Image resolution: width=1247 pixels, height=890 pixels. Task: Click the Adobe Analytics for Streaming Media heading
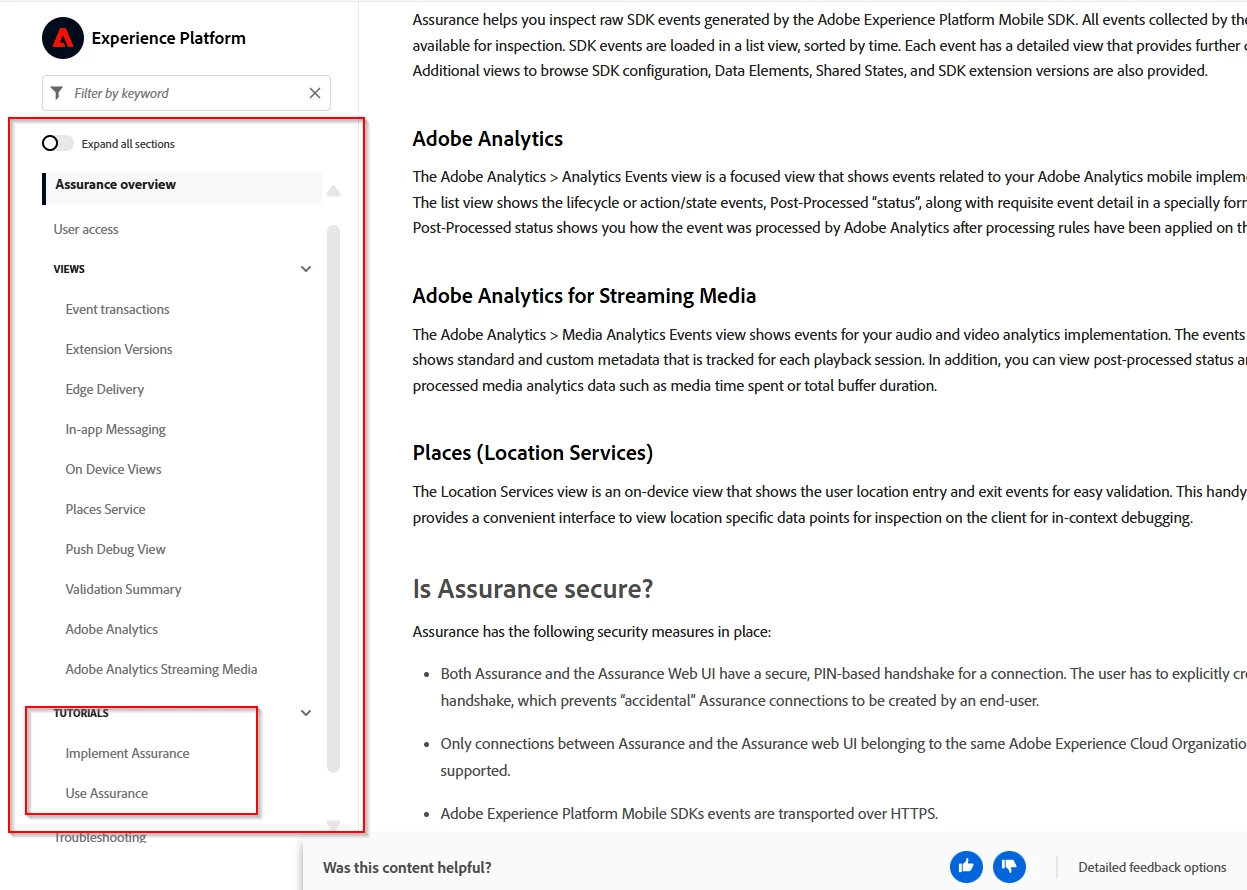(584, 296)
